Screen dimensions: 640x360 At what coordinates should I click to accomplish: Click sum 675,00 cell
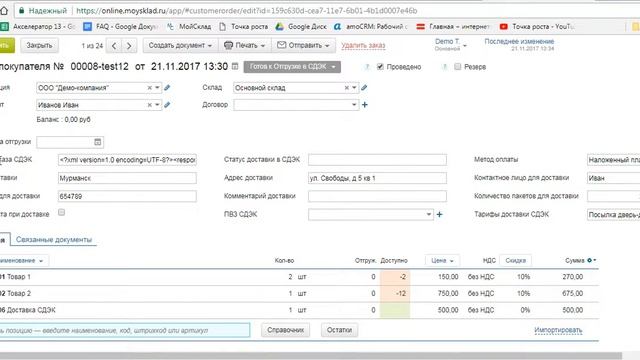(x=572, y=293)
